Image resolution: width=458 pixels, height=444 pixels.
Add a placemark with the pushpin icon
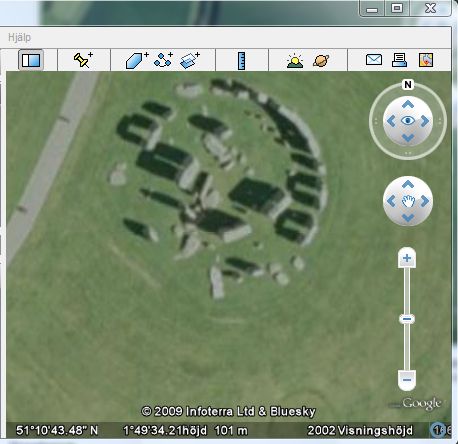pos(83,60)
